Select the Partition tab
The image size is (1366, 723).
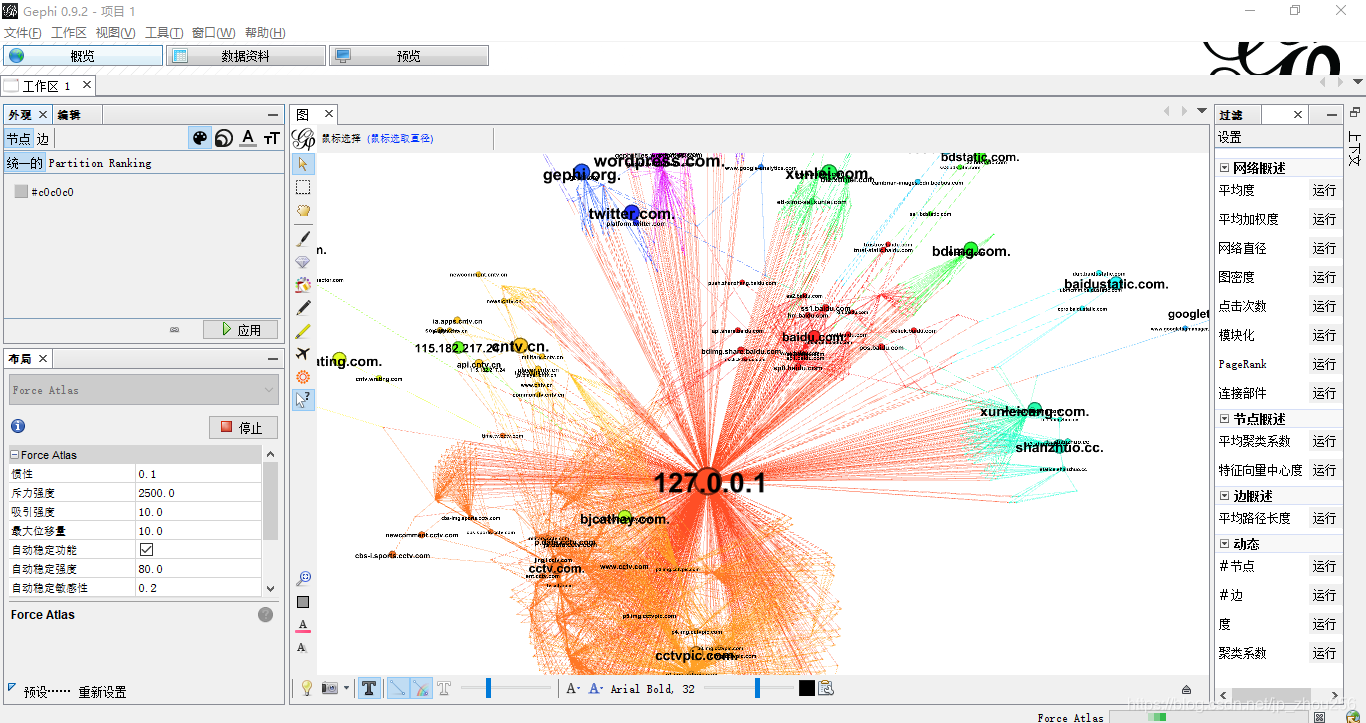click(x=76, y=163)
